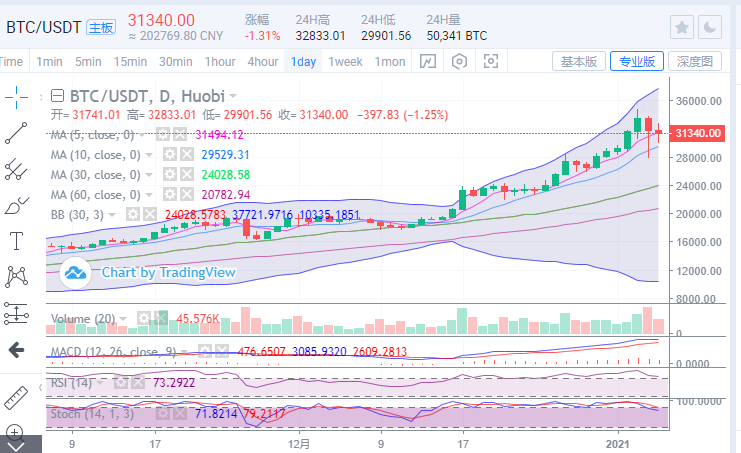Switch to 30min timeframe

click(x=175, y=61)
